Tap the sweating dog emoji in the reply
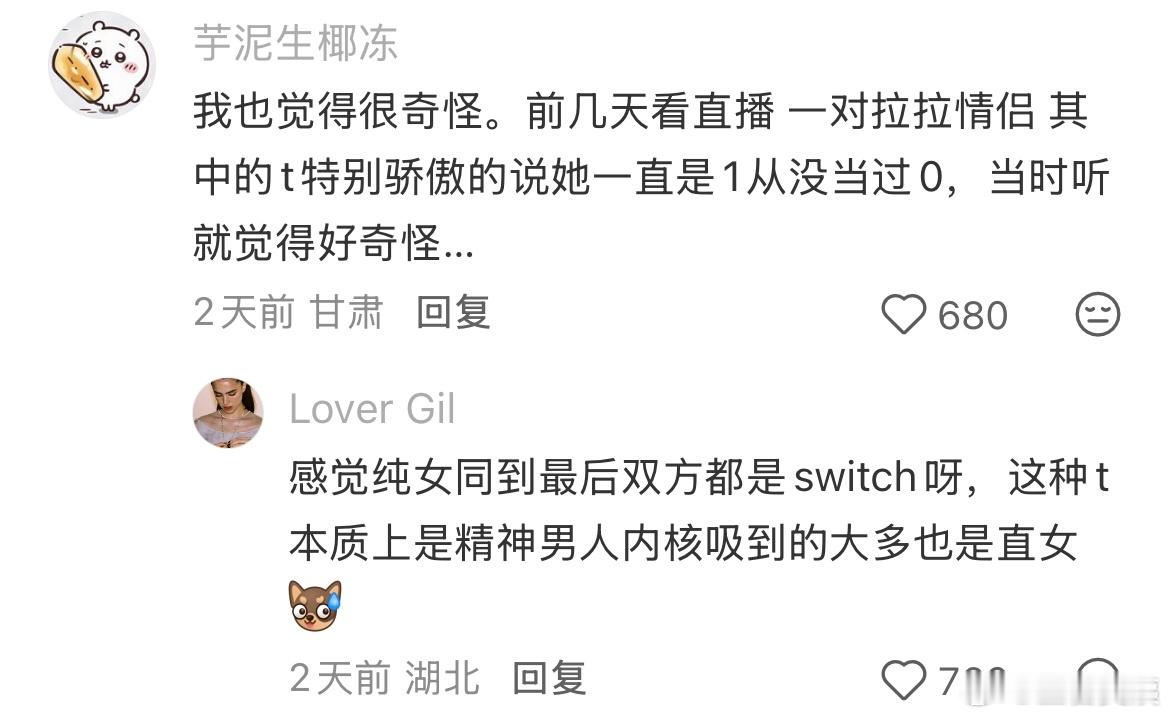Viewport: 1170px width, 718px height. click(315, 605)
